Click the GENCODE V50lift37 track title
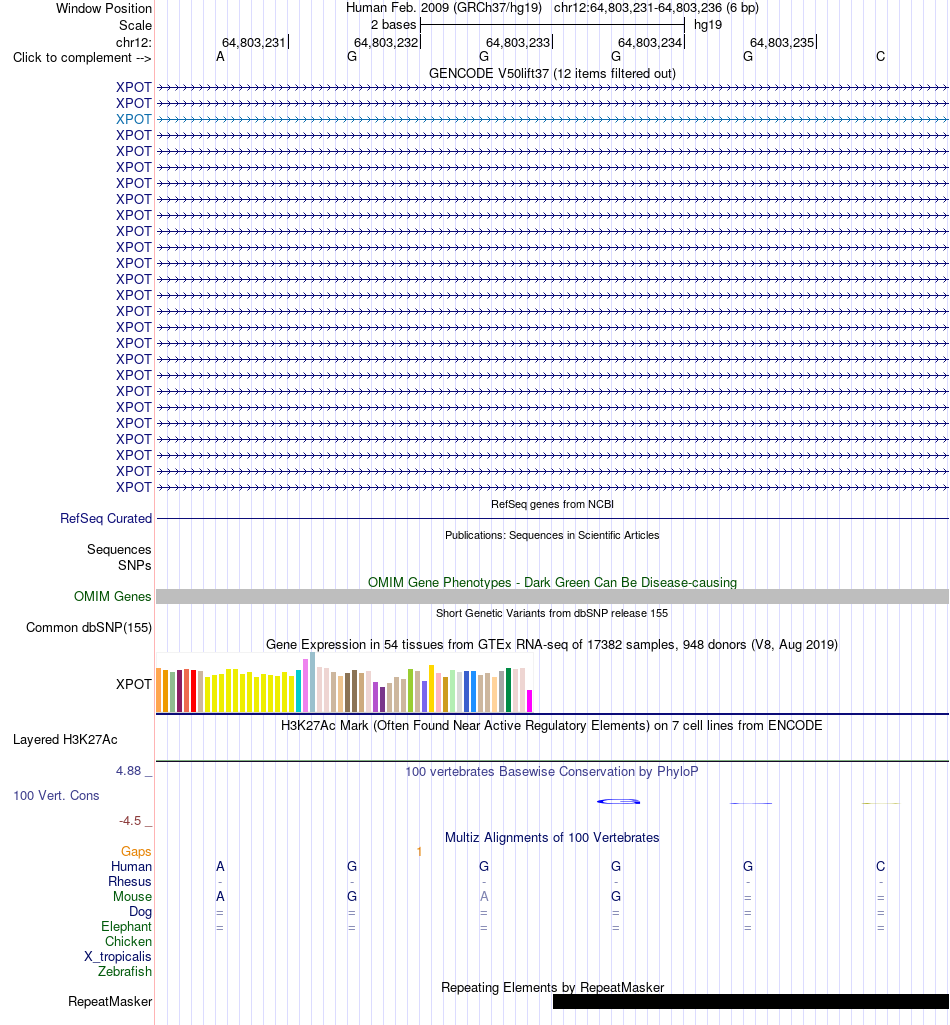 click(x=552, y=73)
